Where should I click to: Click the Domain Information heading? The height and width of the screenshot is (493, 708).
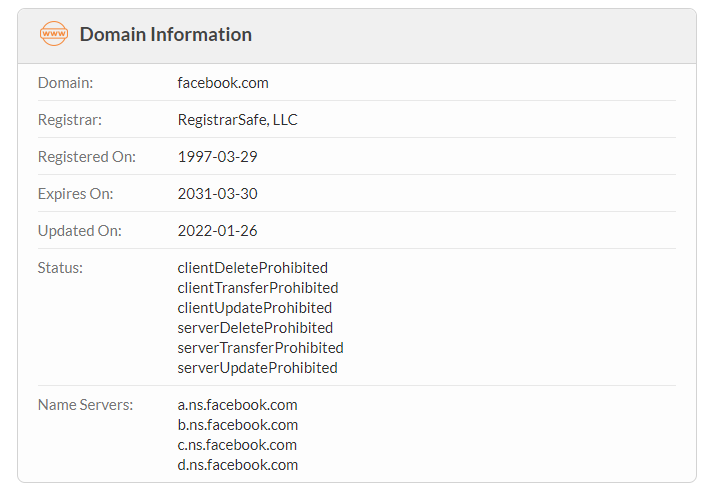pyautogui.click(x=166, y=34)
